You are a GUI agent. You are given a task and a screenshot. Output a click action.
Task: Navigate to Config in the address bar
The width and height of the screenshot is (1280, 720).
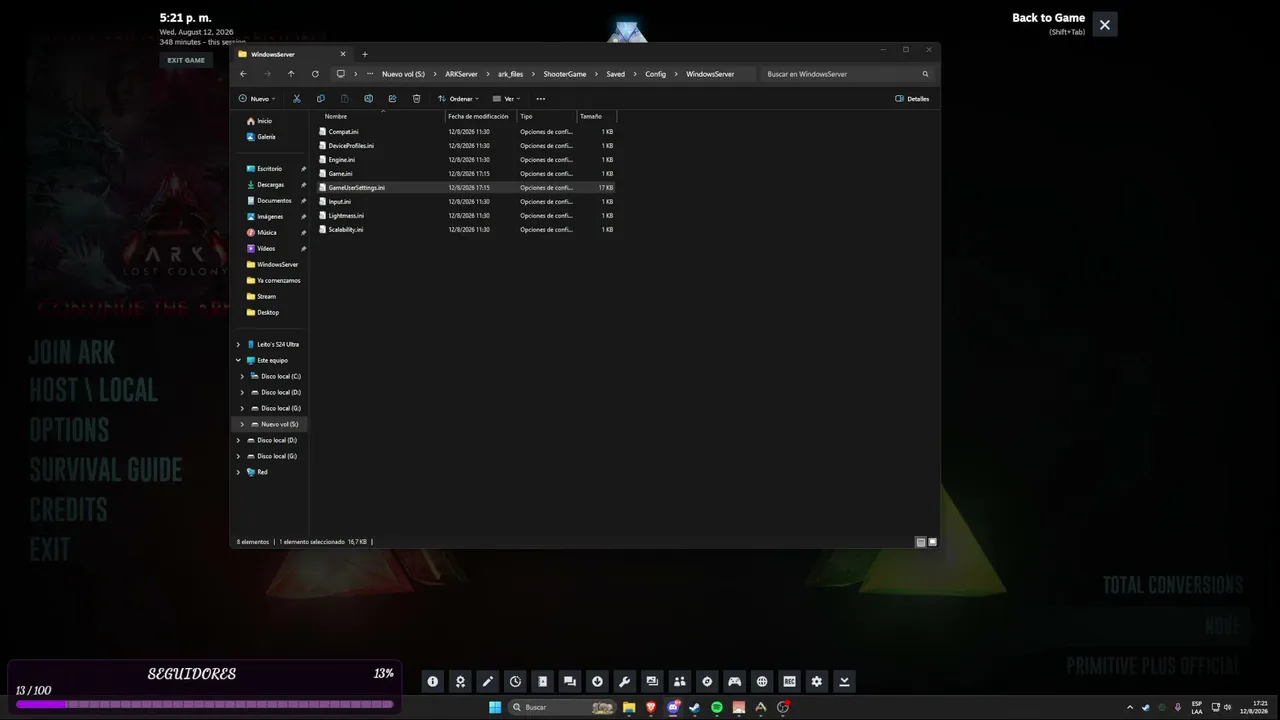(x=655, y=74)
